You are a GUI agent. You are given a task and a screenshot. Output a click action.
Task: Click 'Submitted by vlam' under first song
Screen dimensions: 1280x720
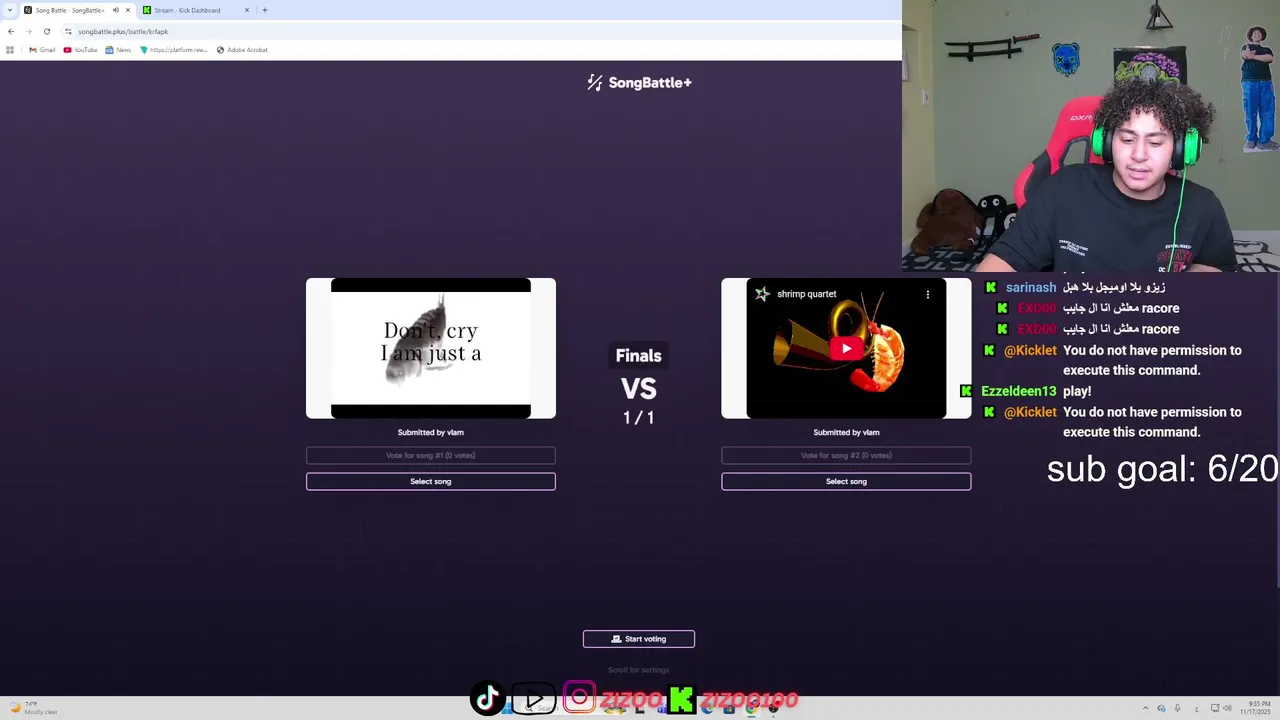click(x=431, y=432)
